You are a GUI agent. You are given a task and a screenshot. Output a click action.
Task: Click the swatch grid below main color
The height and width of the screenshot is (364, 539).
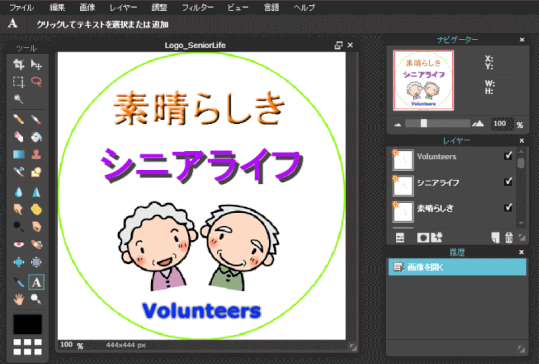[28, 347]
